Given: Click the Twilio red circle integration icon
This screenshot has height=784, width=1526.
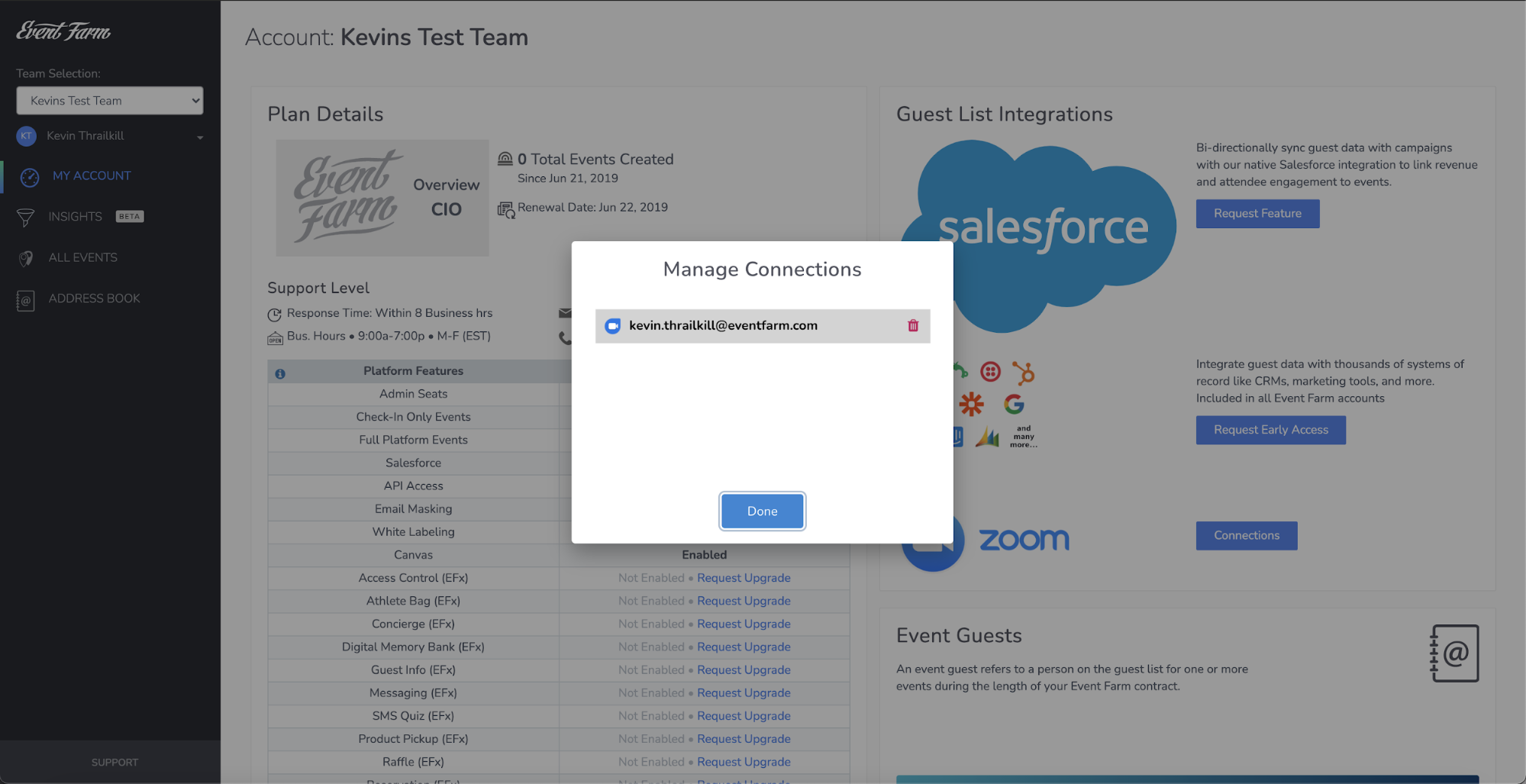Looking at the screenshot, I should (x=990, y=372).
